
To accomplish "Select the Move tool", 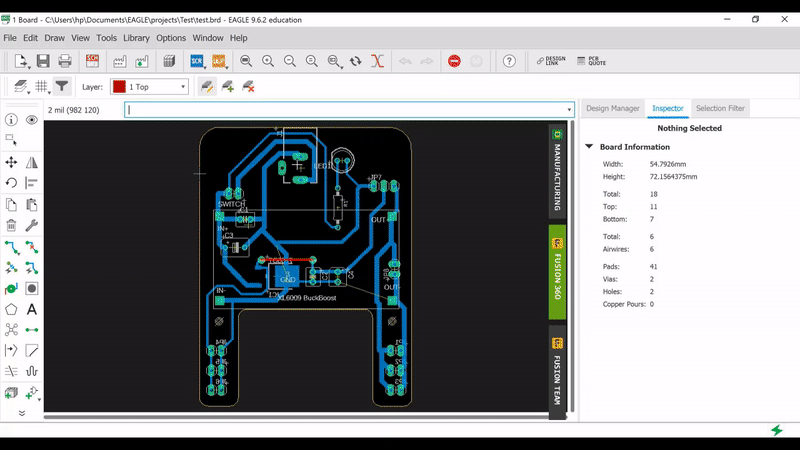I will point(11,162).
